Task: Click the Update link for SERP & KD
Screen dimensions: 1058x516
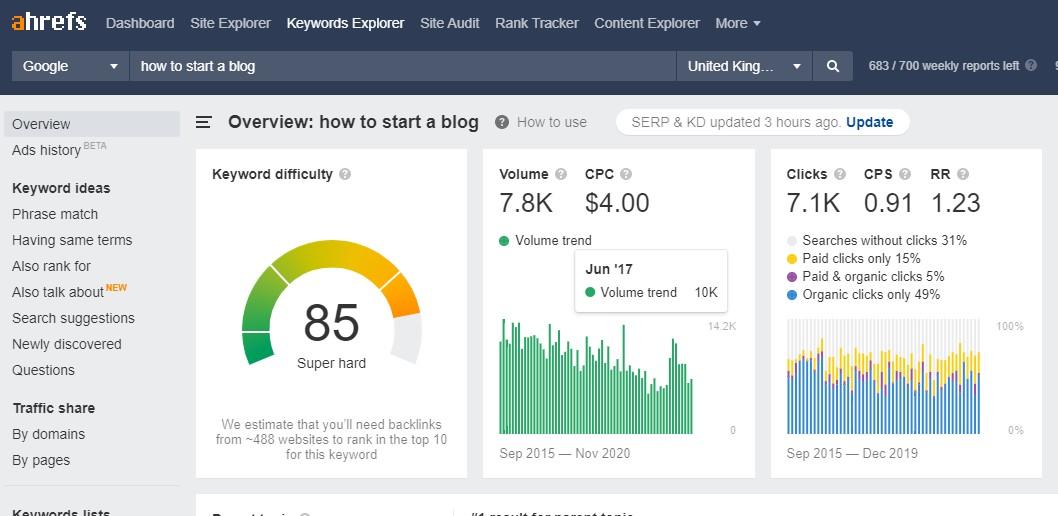Action: 869,122
